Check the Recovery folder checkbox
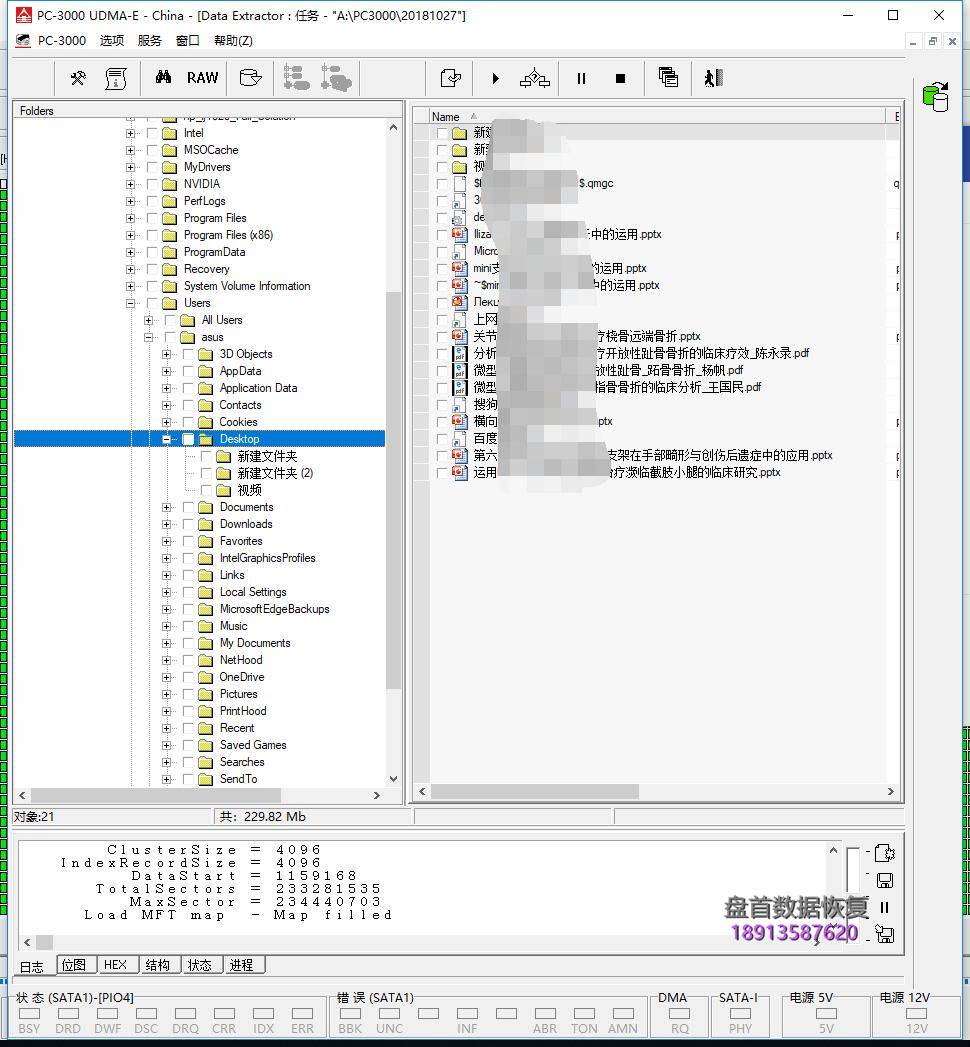The image size is (970, 1047). [152, 269]
